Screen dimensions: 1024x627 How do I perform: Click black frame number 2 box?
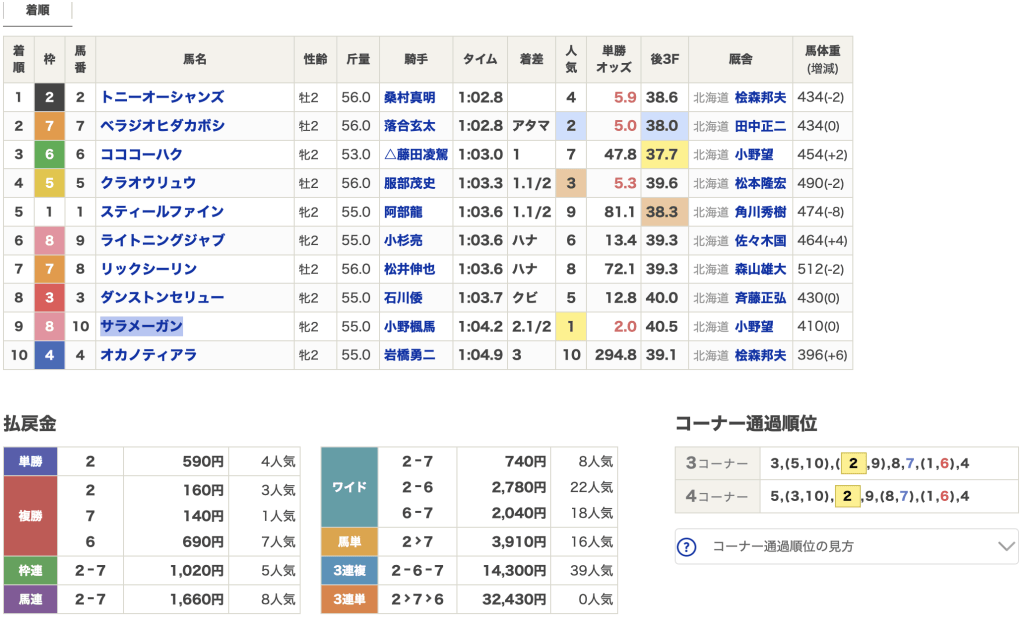(50, 97)
